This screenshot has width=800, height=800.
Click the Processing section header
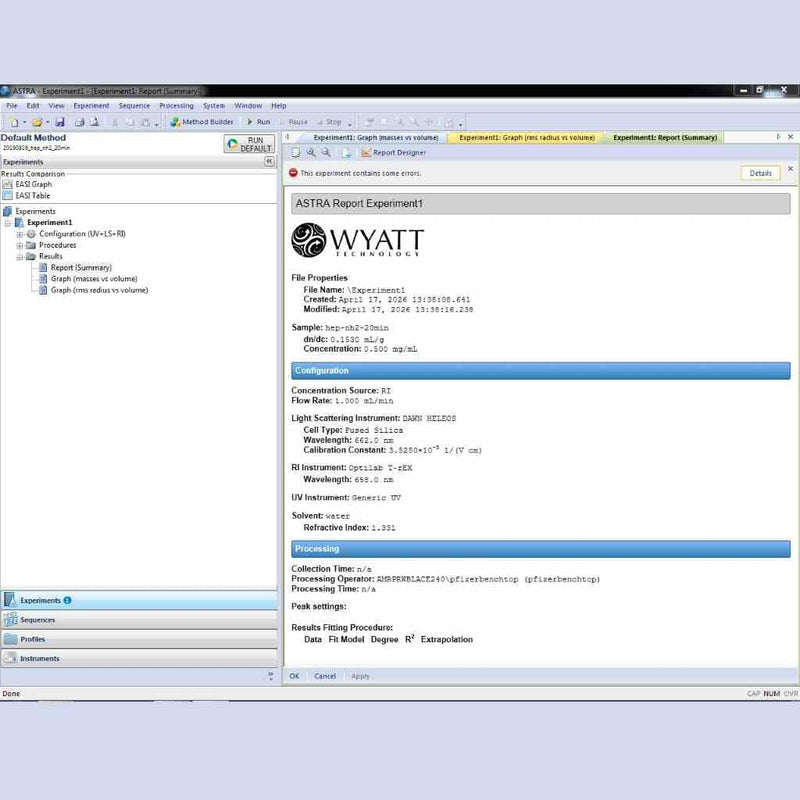tap(541, 549)
